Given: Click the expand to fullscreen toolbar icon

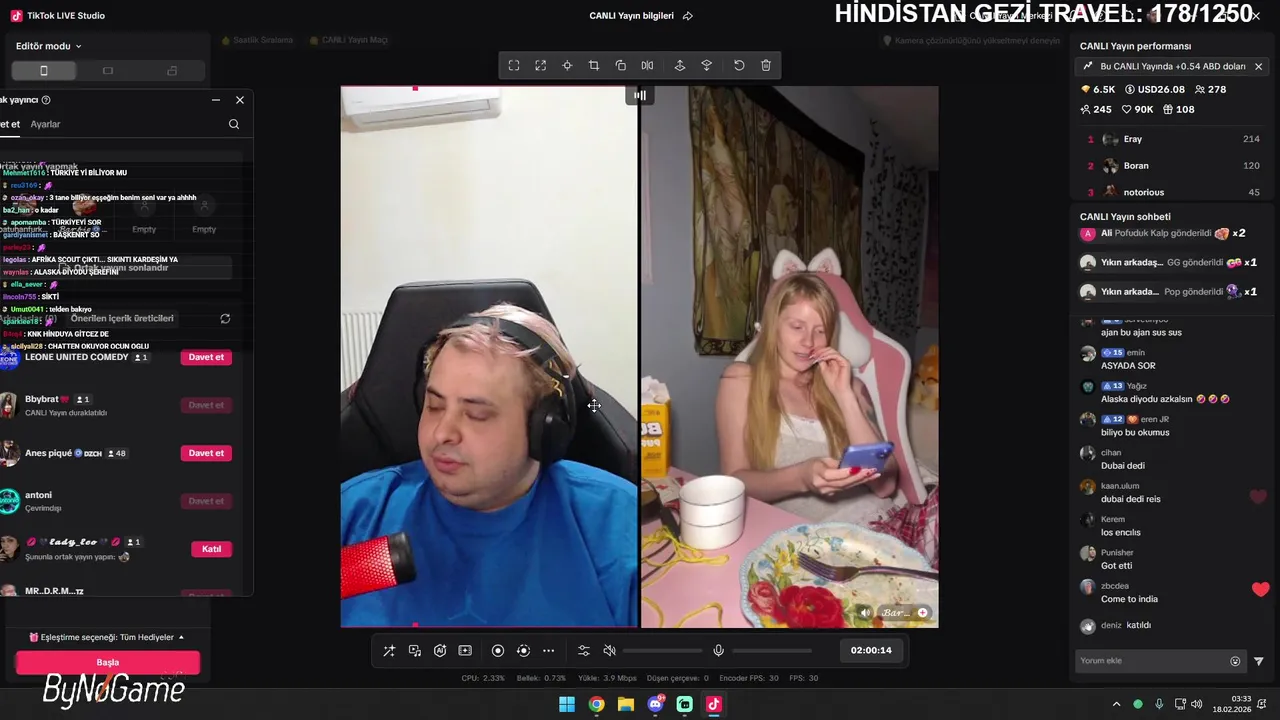Looking at the screenshot, I should tap(540, 65).
